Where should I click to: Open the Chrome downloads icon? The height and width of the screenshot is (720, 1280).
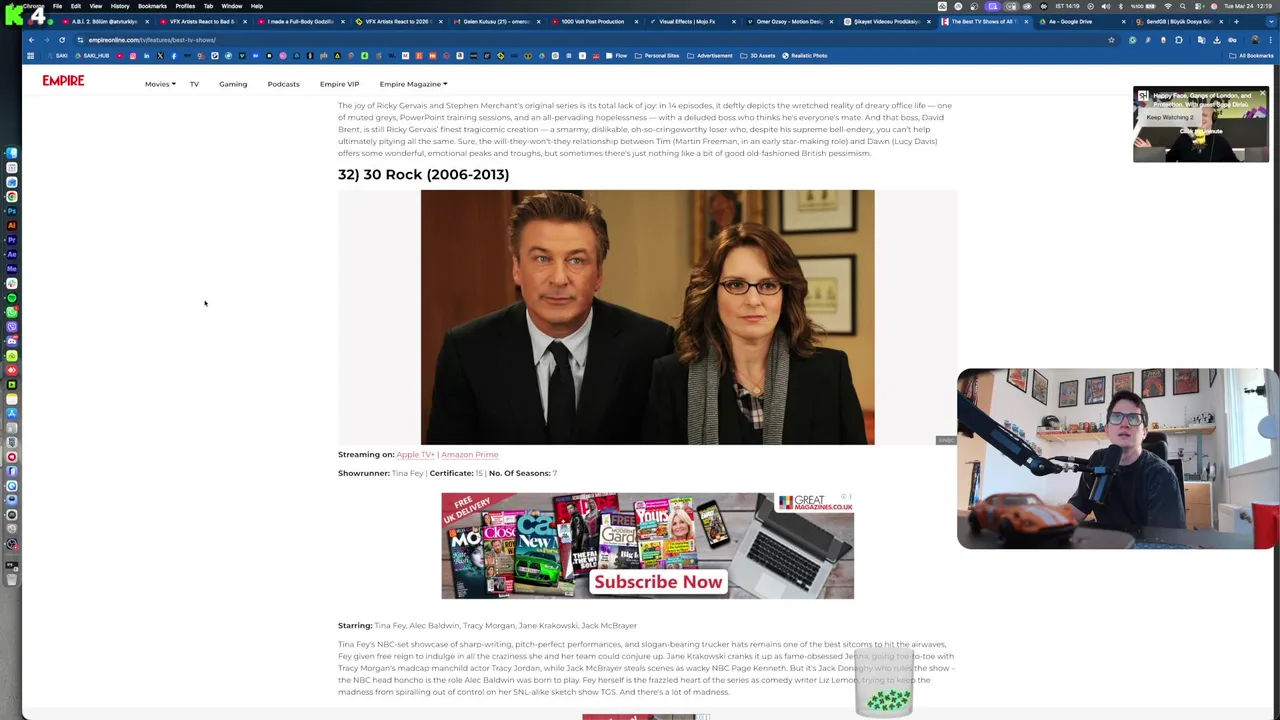pyautogui.click(x=1217, y=40)
